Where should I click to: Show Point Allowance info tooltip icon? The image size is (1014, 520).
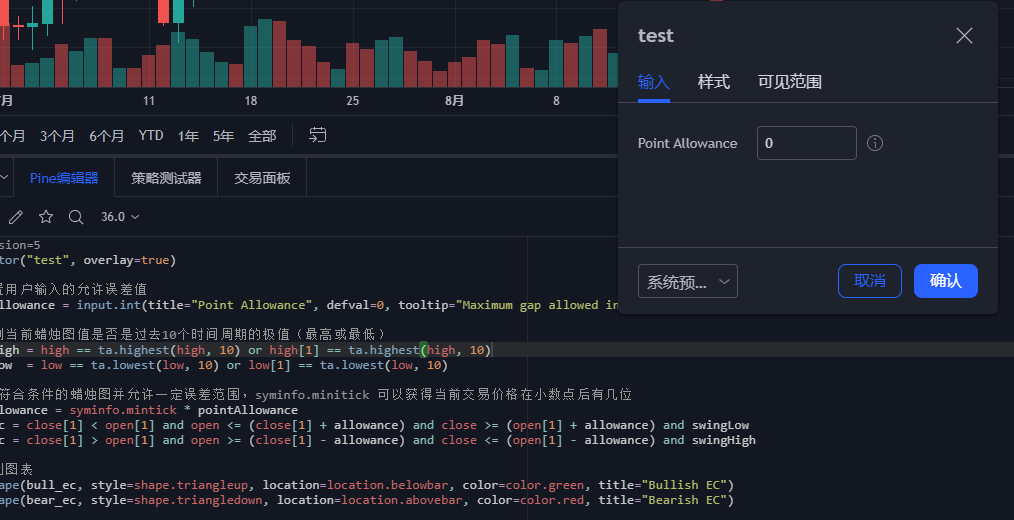(x=874, y=143)
